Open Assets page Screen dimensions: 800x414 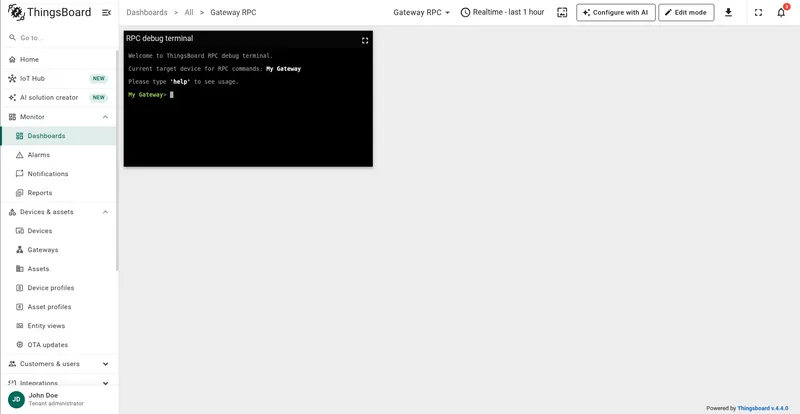click(59, 269)
